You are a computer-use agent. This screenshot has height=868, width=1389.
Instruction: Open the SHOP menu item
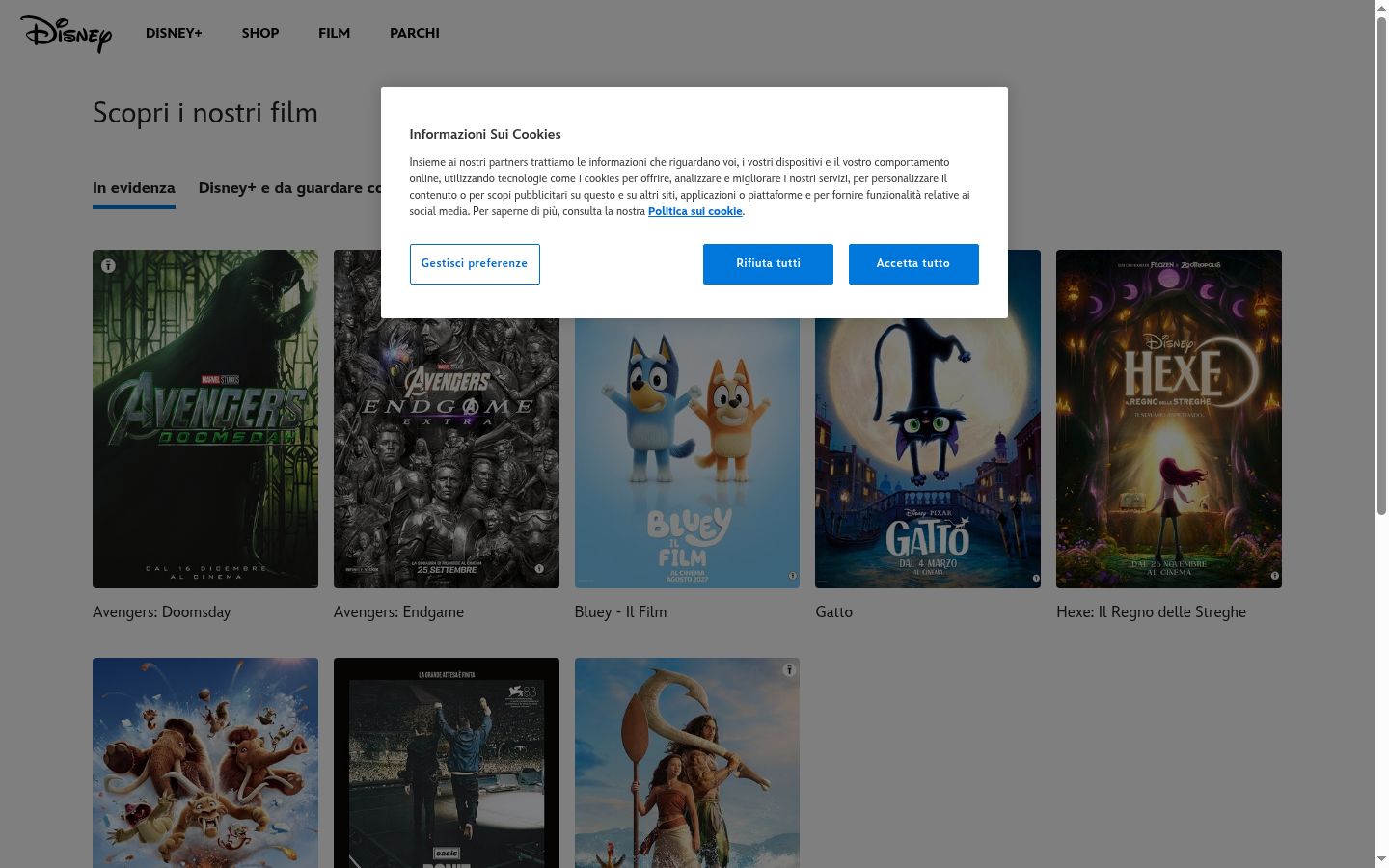coord(260,33)
